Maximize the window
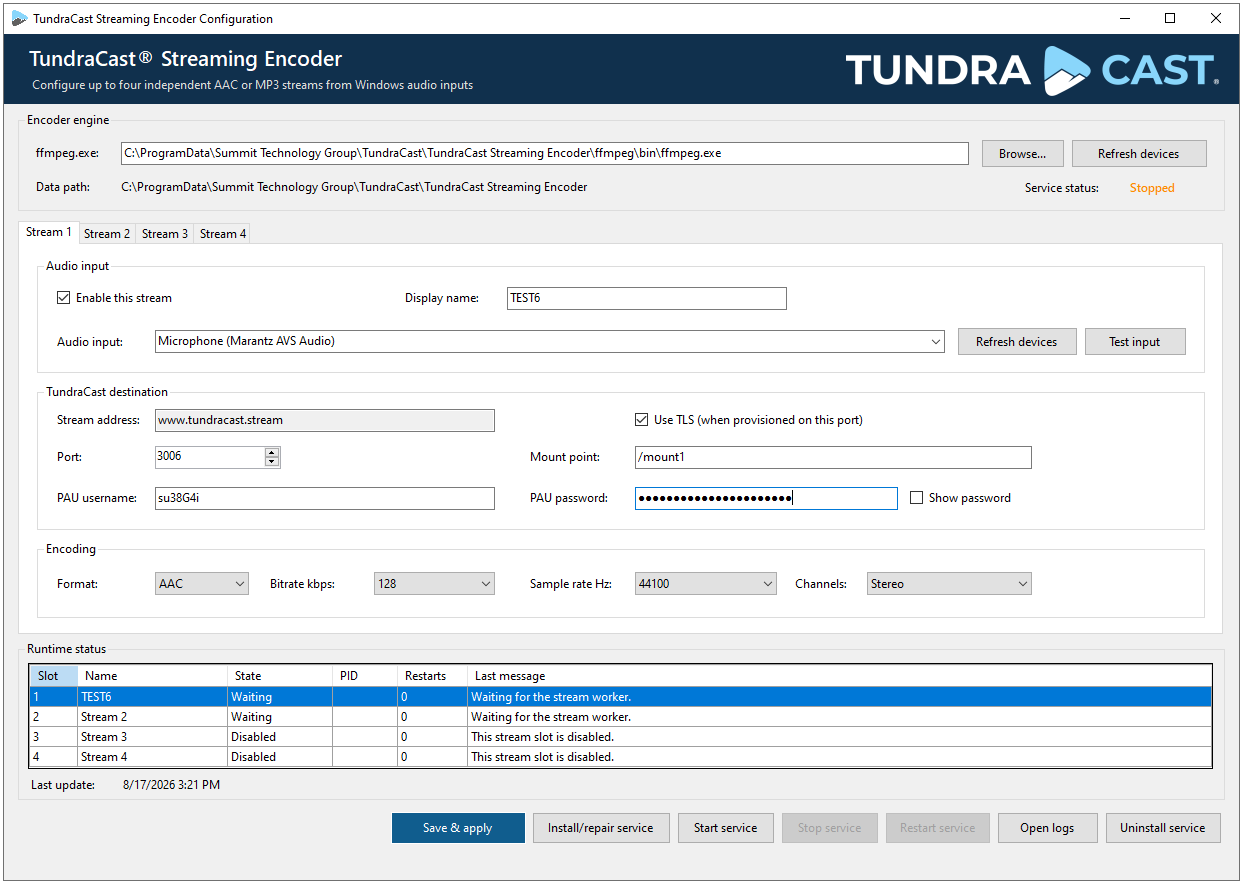This screenshot has height=885, width=1243. [x=1170, y=18]
